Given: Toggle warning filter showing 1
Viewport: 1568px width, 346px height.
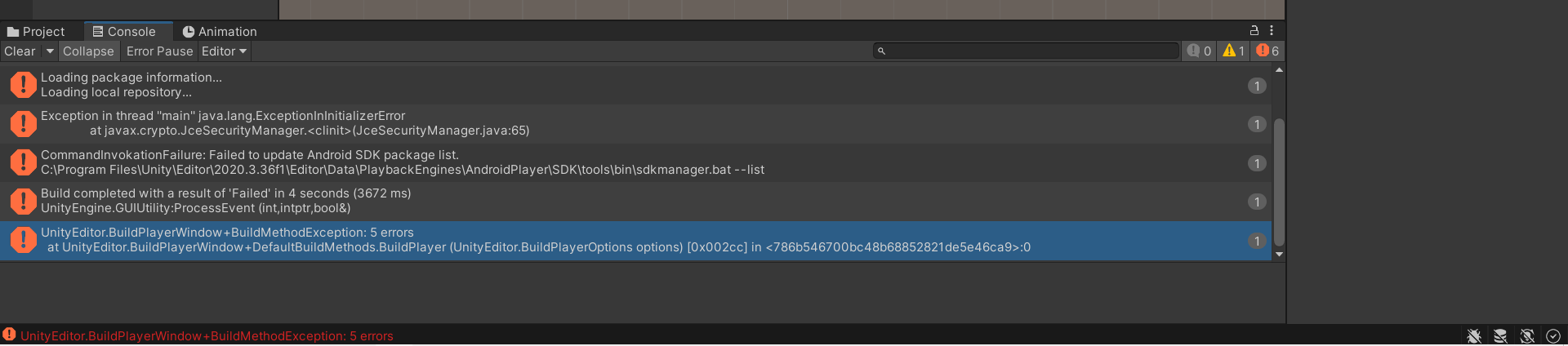Looking at the screenshot, I should tap(1233, 51).
